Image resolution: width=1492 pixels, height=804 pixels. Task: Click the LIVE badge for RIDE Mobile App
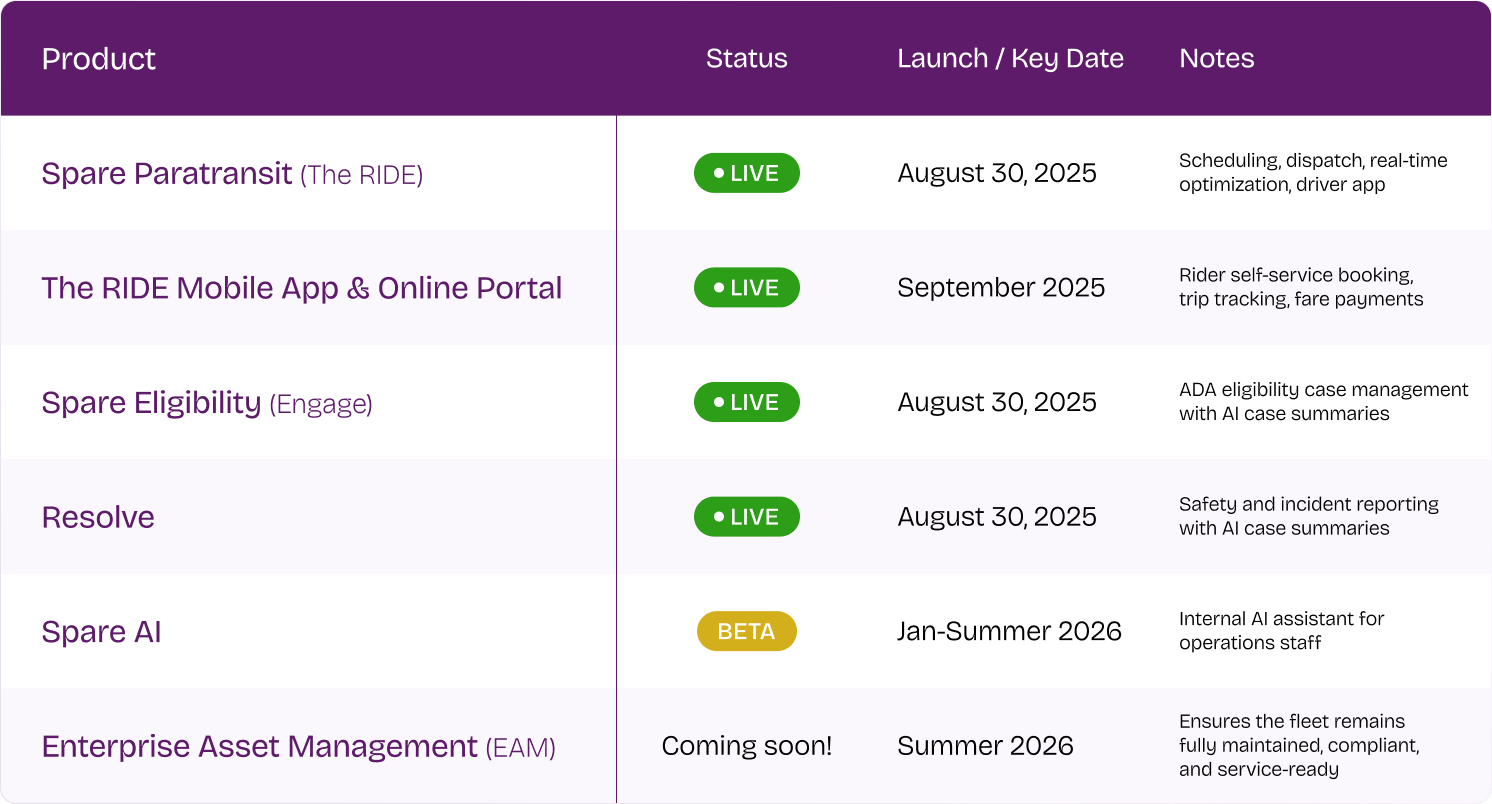coord(746,288)
